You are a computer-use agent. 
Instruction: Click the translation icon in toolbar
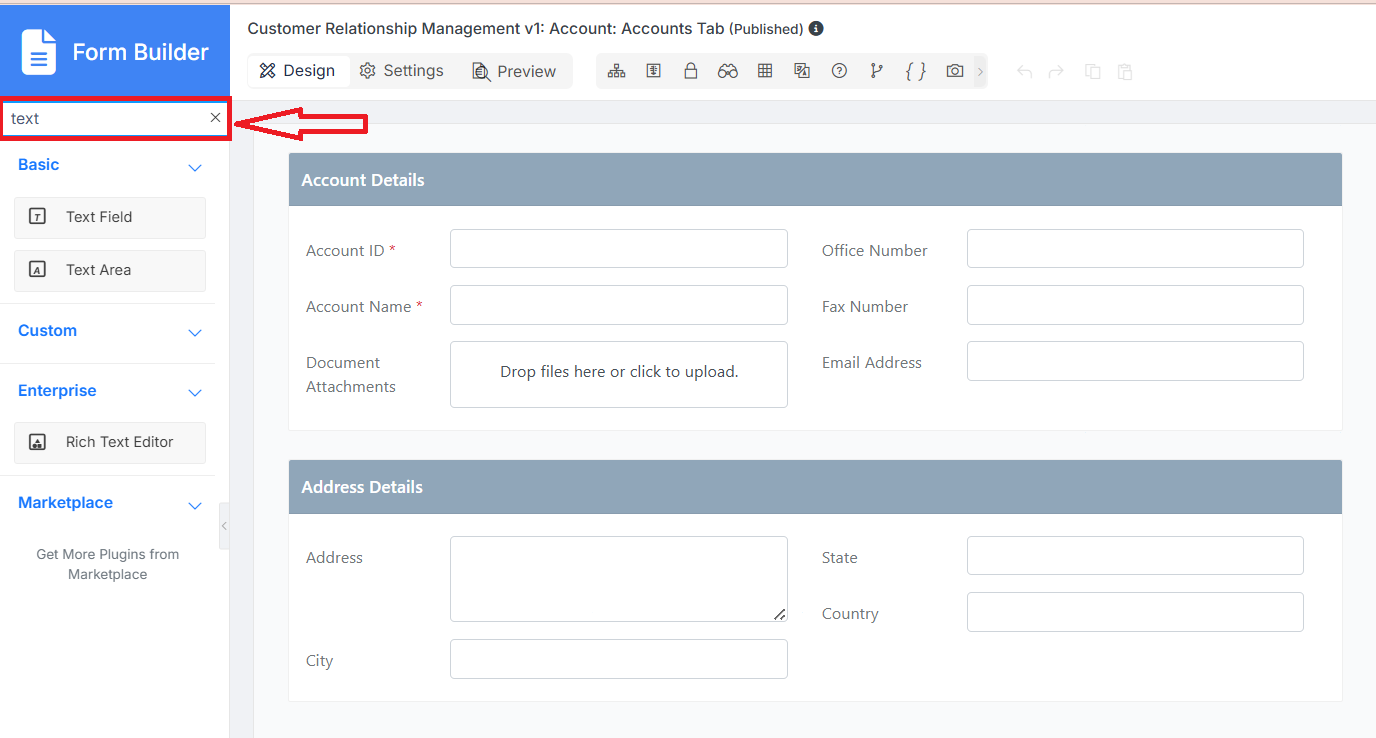coord(802,71)
